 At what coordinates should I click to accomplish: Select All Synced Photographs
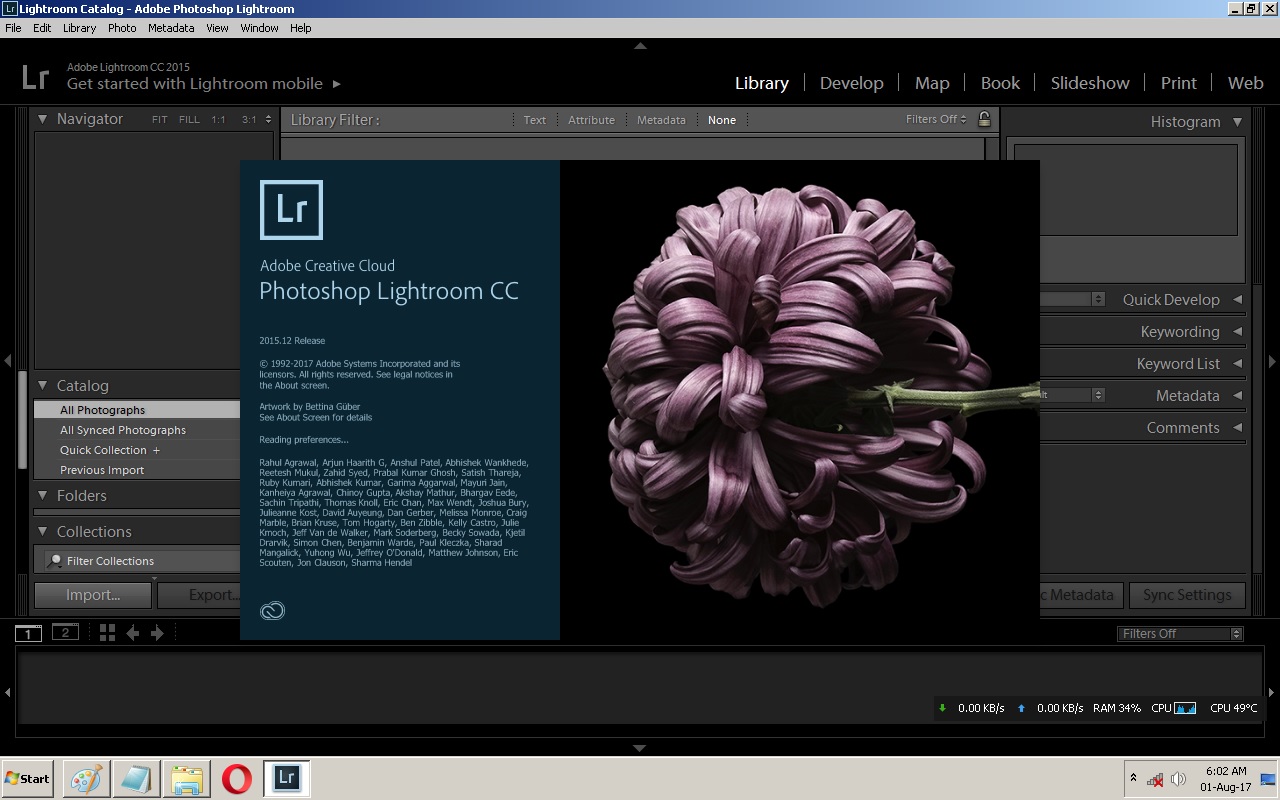[x=137, y=430]
